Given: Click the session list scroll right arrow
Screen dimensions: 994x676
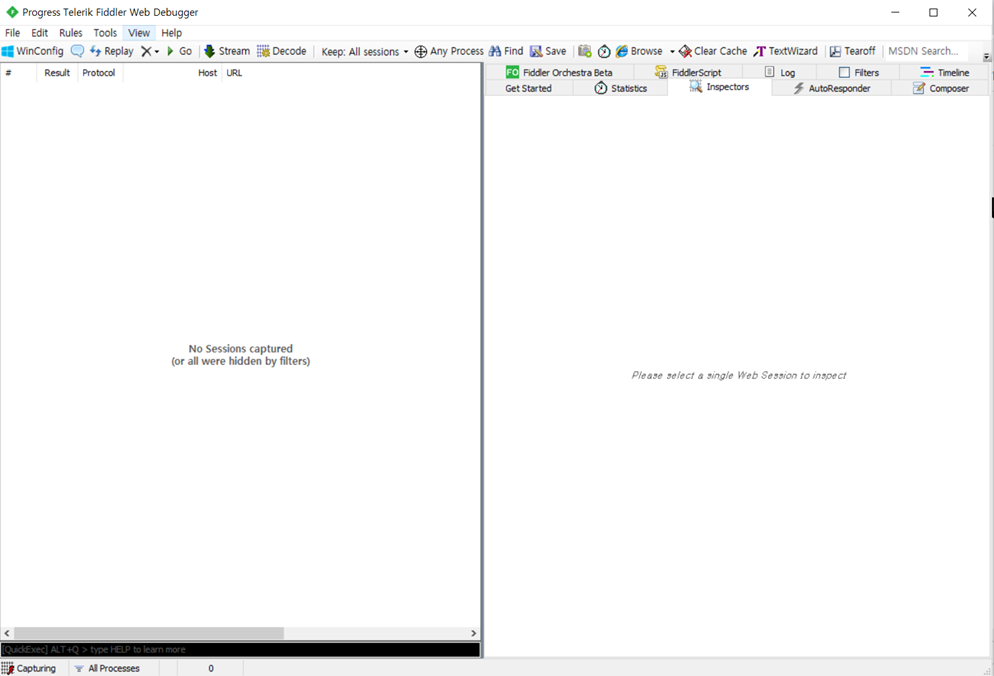Looking at the screenshot, I should (474, 633).
